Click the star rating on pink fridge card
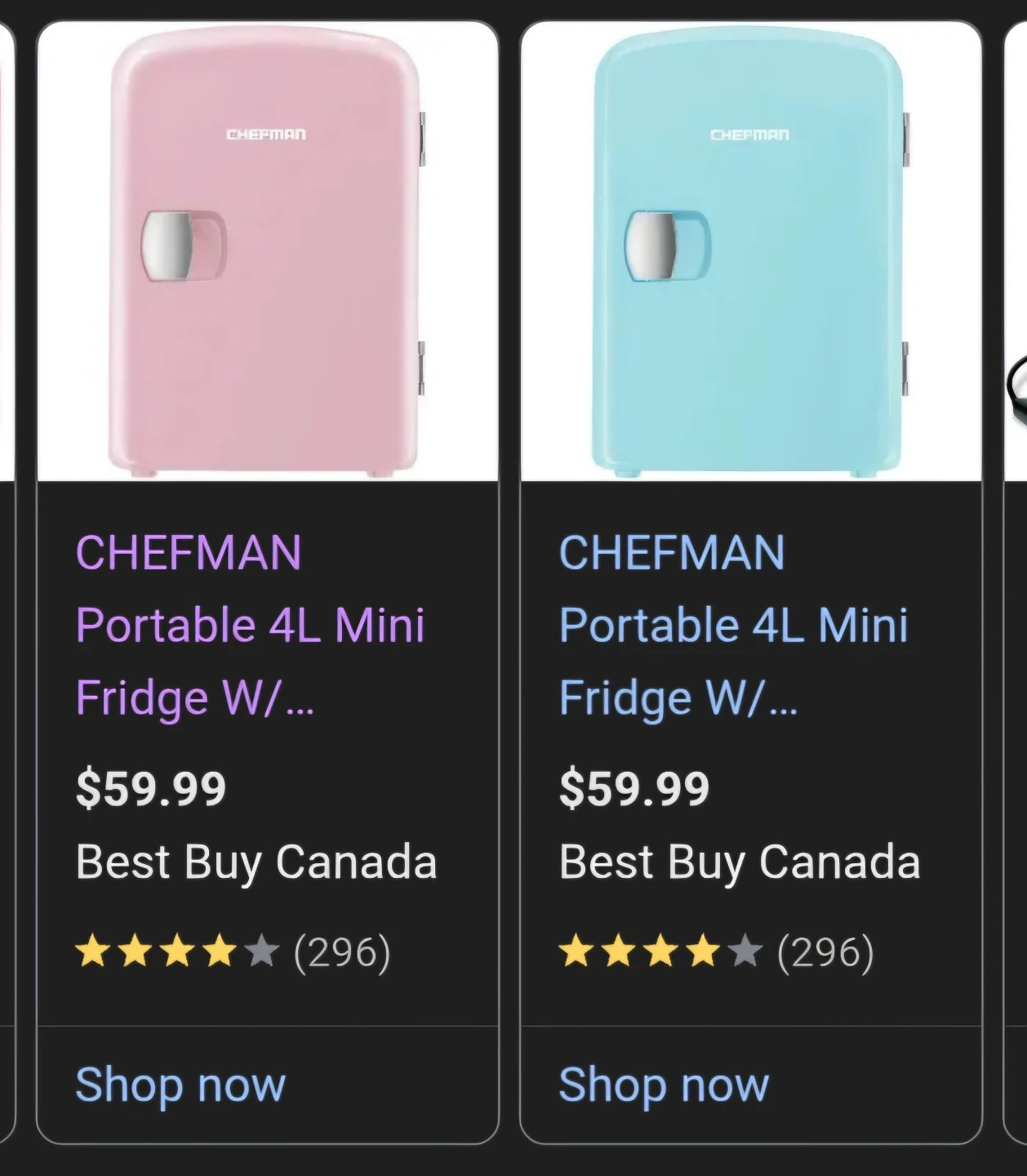 [x=176, y=952]
